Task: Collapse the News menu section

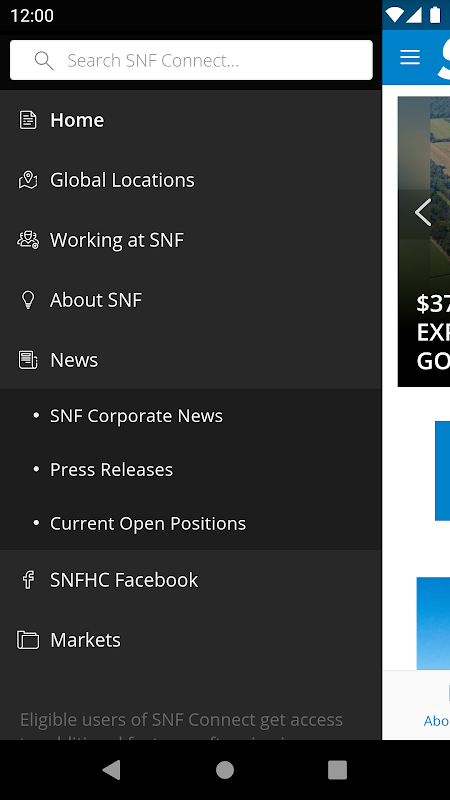Action: [x=191, y=360]
